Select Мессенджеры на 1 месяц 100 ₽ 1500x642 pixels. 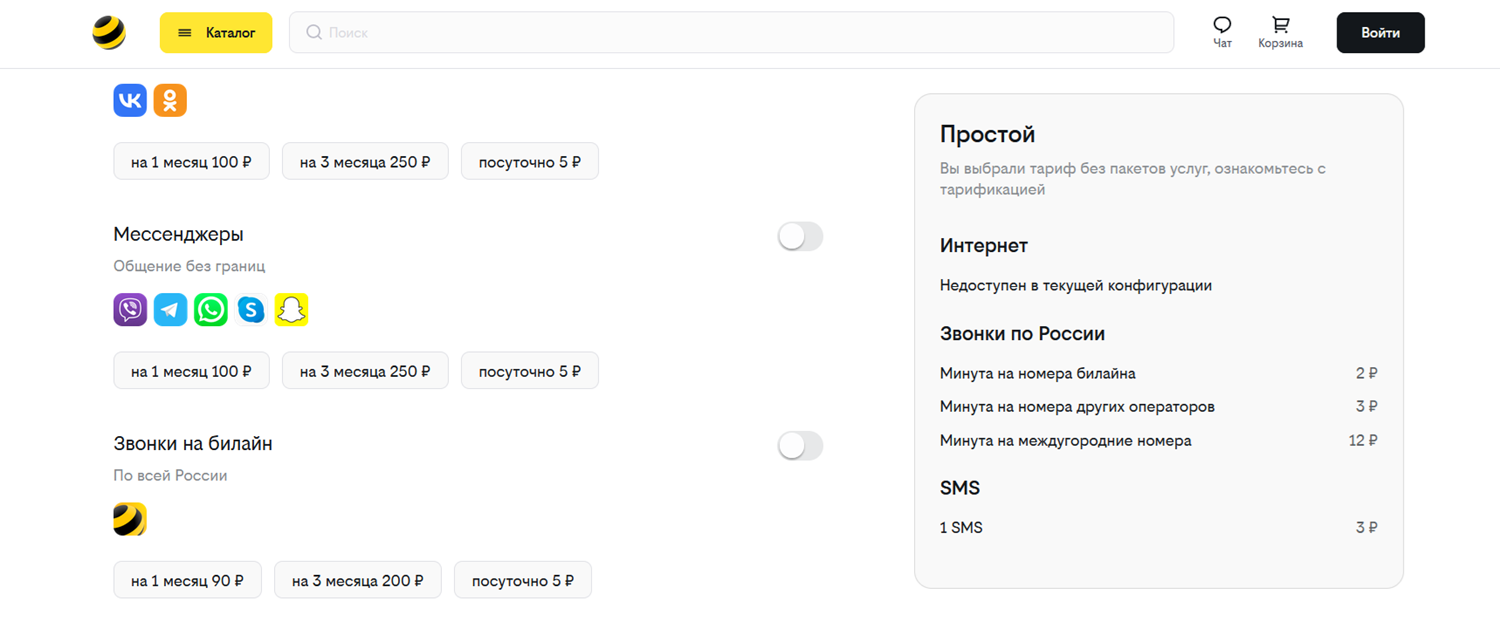191,371
